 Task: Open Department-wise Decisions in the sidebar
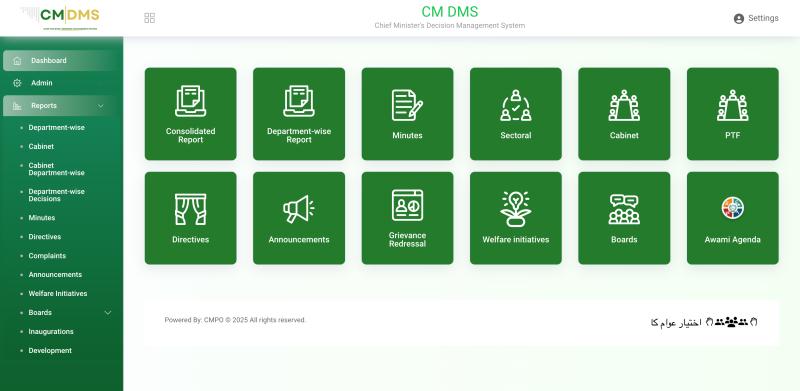pyautogui.click(x=57, y=195)
